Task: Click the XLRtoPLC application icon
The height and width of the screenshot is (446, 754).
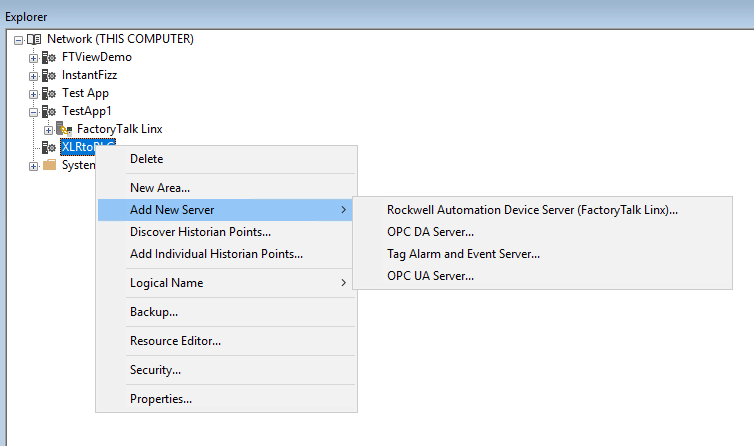Action: tap(49, 147)
